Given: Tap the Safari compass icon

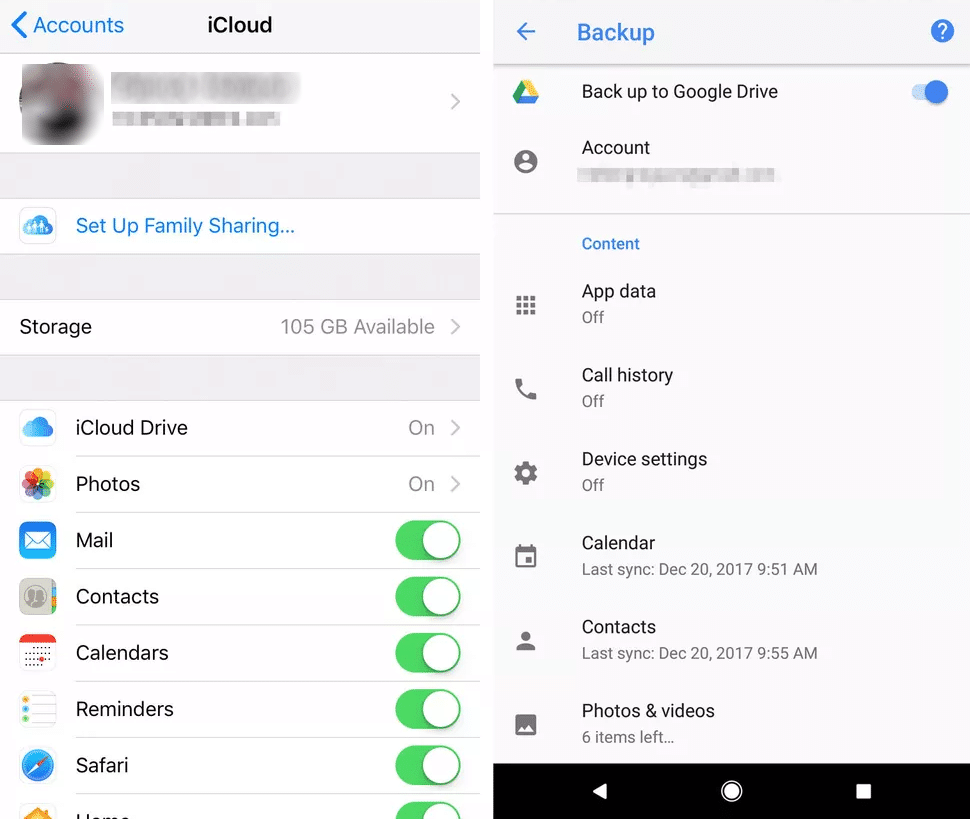Looking at the screenshot, I should tap(38, 766).
